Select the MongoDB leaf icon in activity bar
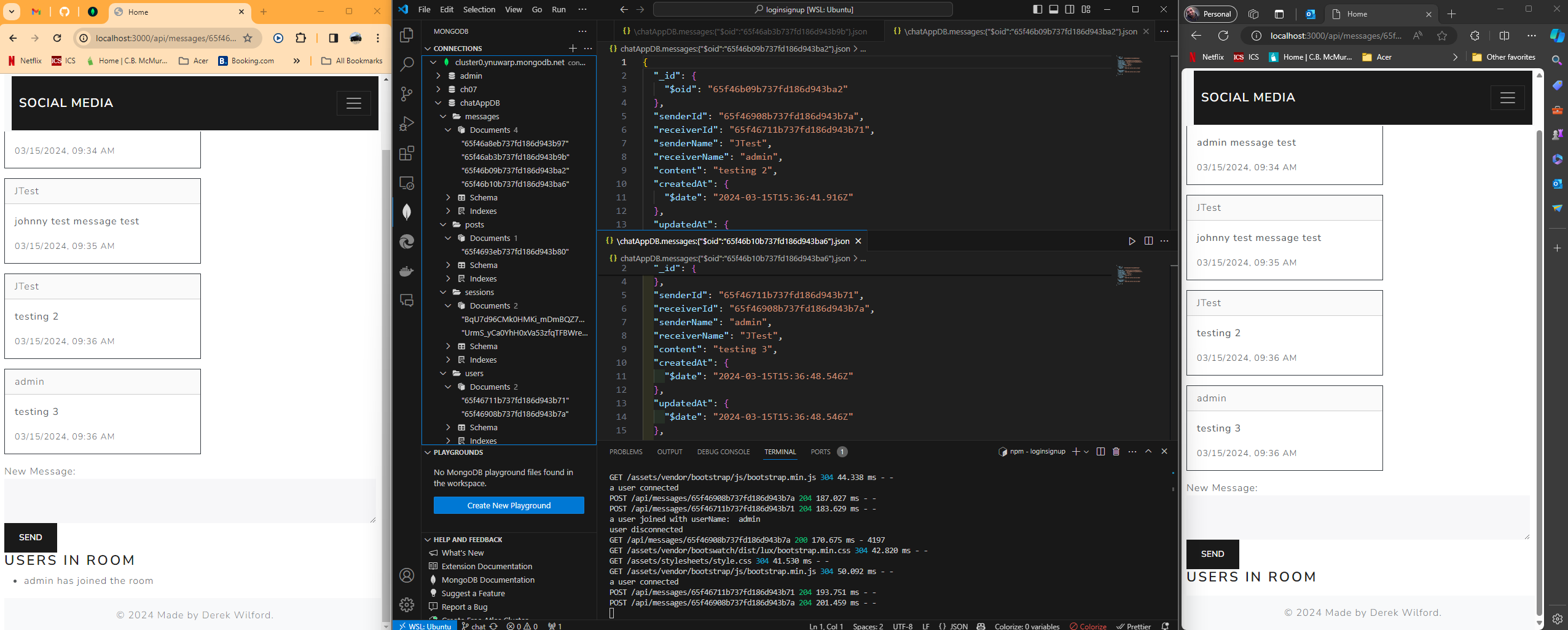Image resolution: width=1568 pixels, height=630 pixels. click(406, 212)
